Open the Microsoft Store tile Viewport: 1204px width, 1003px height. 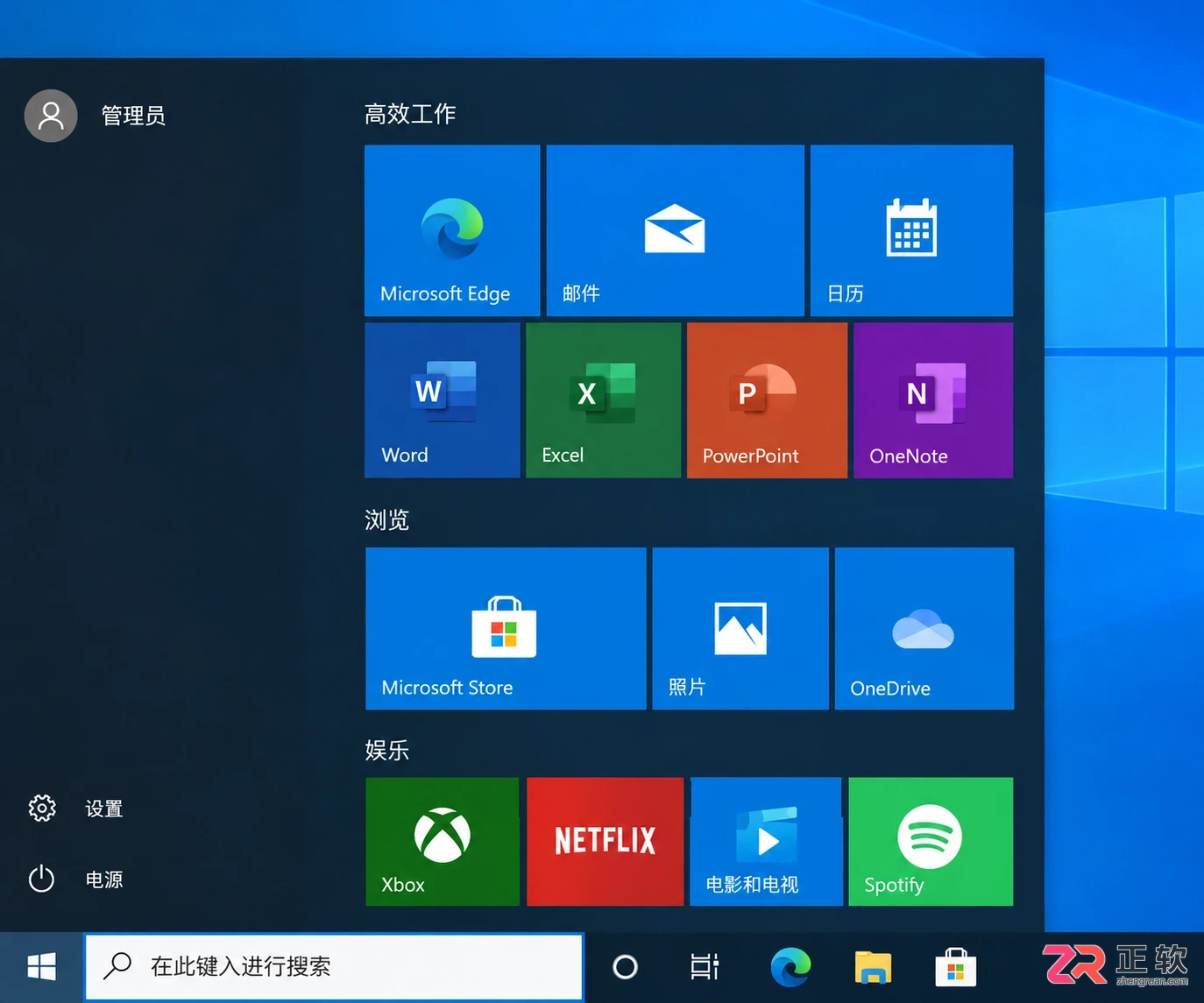[x=506, y=629]
